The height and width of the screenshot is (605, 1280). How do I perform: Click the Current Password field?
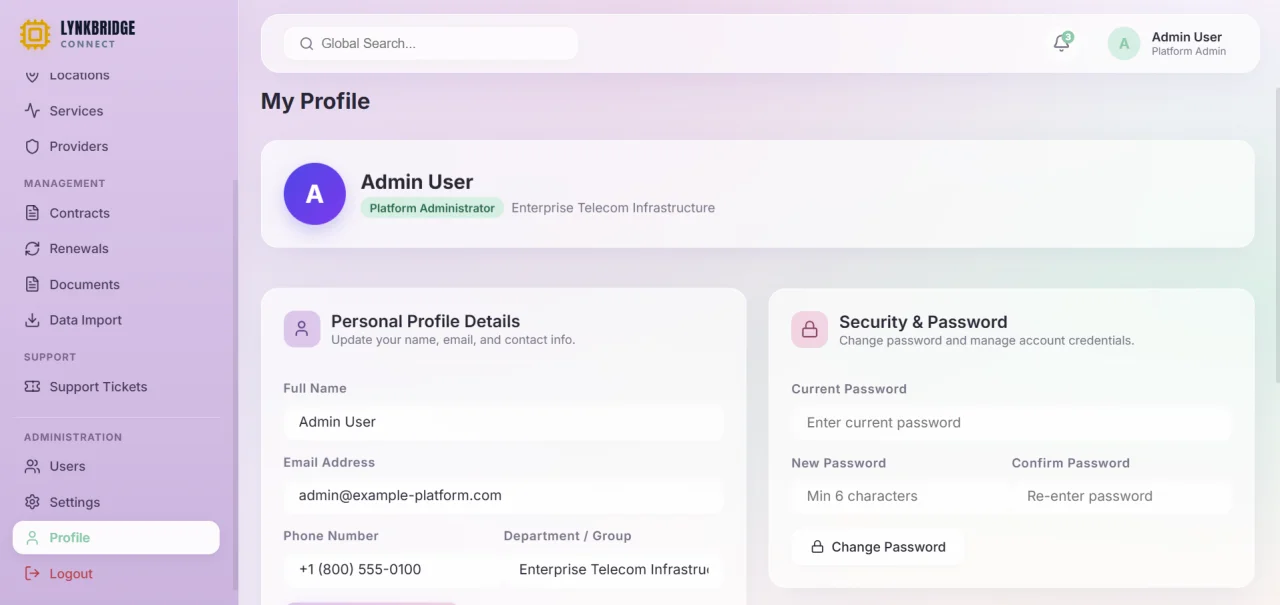[1011, 422]
